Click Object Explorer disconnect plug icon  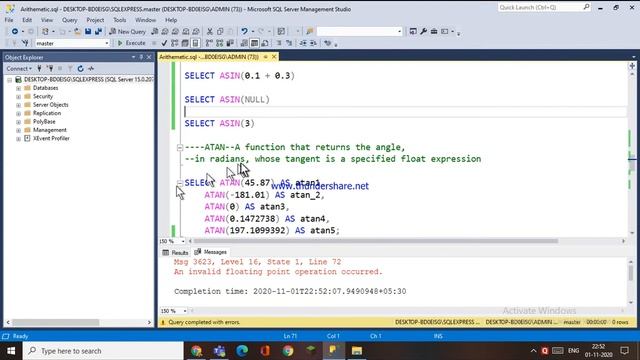pos(50,69)
